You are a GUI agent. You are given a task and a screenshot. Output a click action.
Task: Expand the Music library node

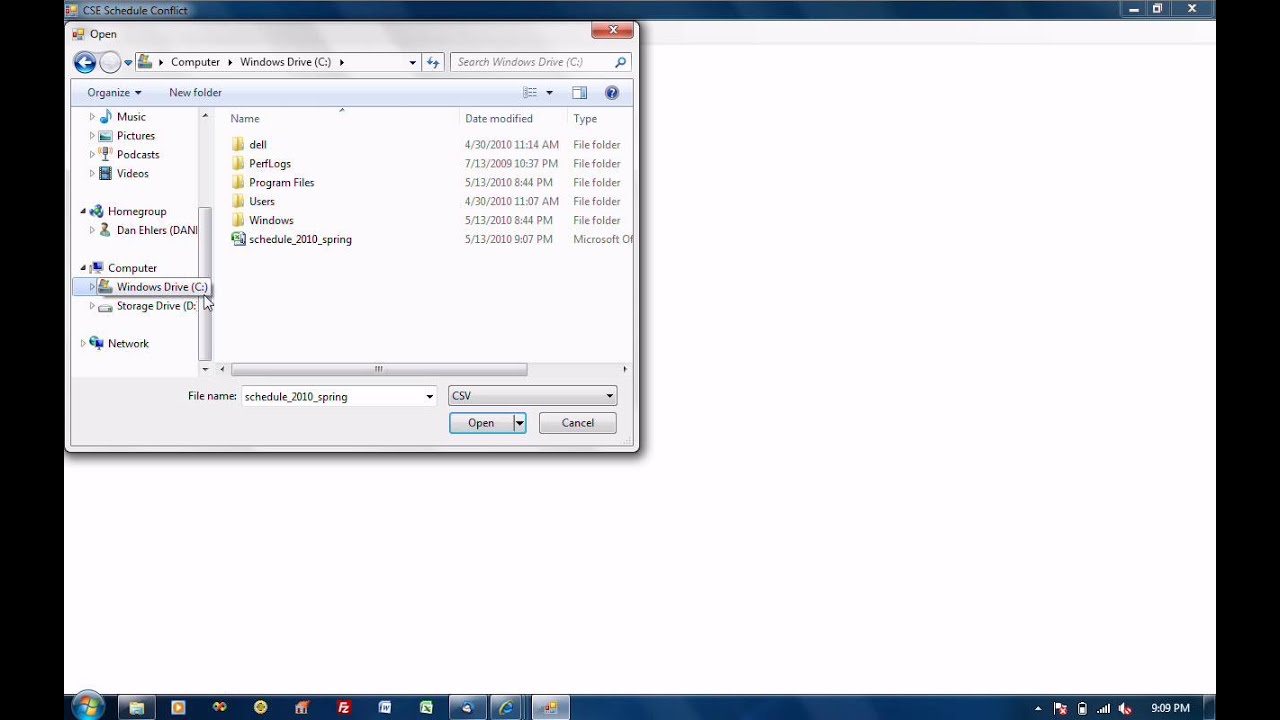tap(92, 117)
